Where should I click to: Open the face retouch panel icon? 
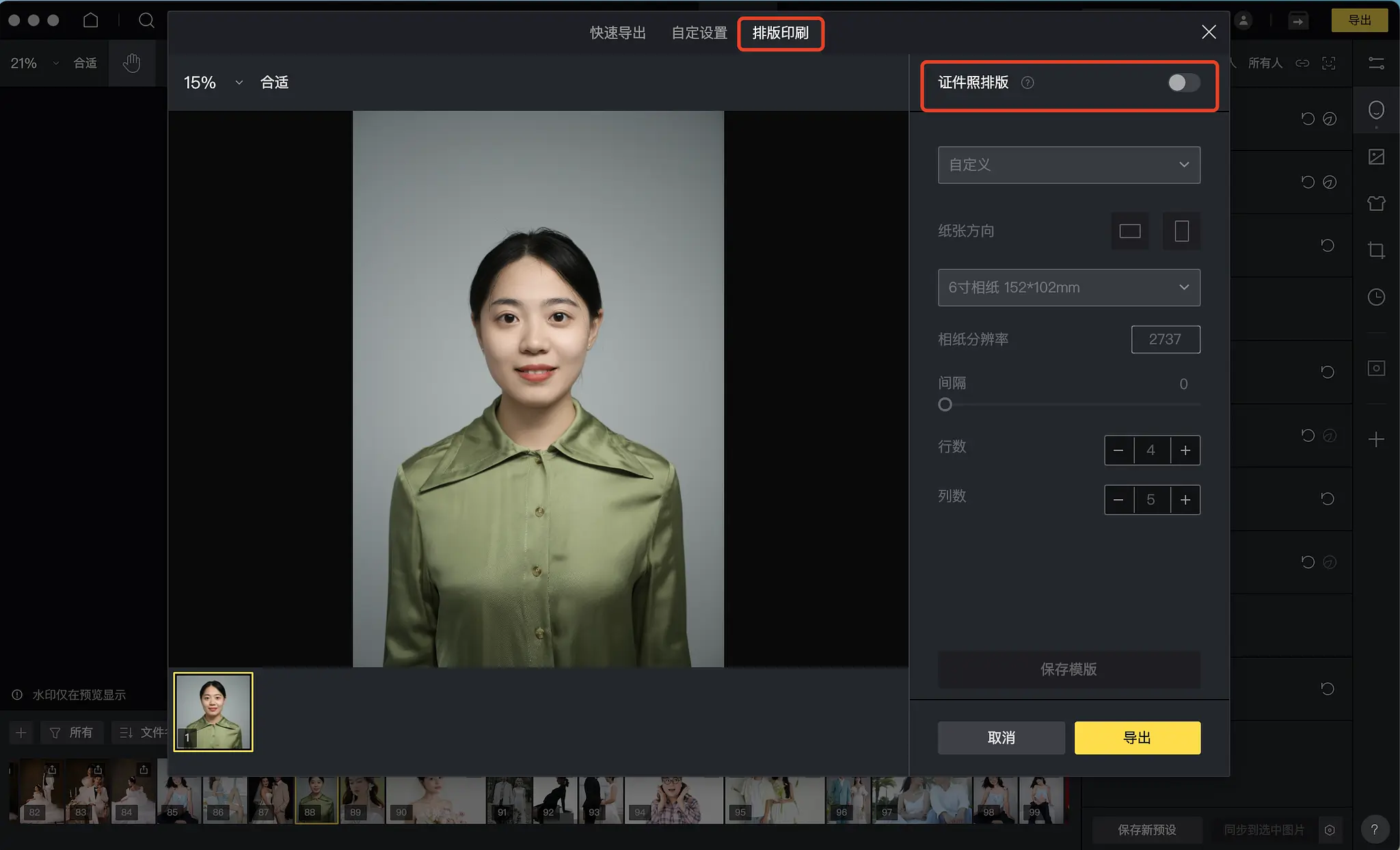(x=1376, y=110)
